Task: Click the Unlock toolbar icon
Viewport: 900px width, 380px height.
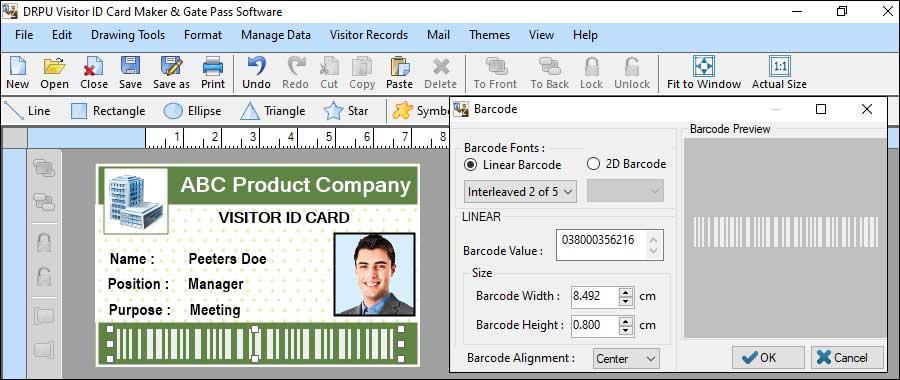Action: [632, 72]
